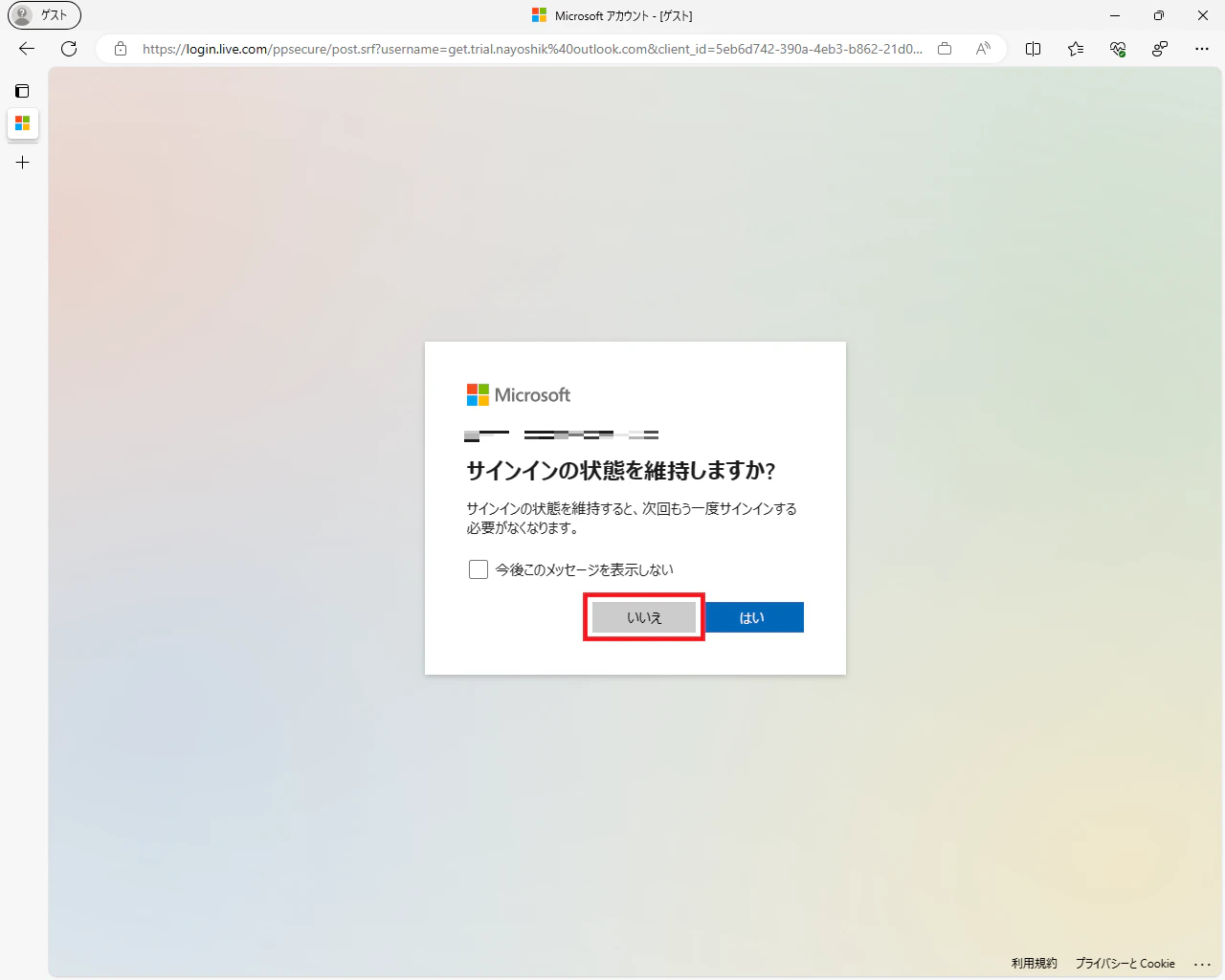Click the Microsoft logo in dialog
The image size is (1225, 980).
[518, 394]
